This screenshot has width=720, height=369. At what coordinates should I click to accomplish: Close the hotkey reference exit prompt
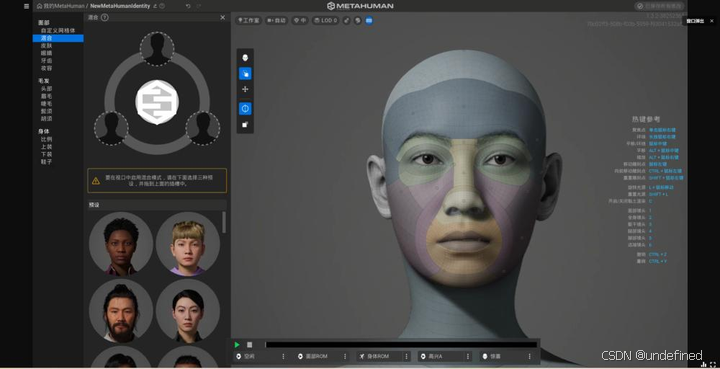712,21
